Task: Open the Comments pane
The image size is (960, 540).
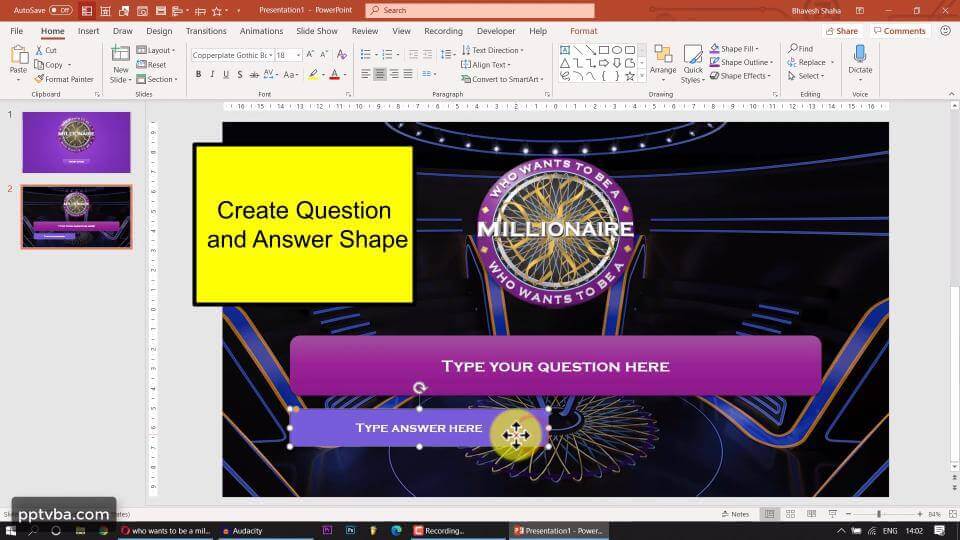Action: coord(899,31)
